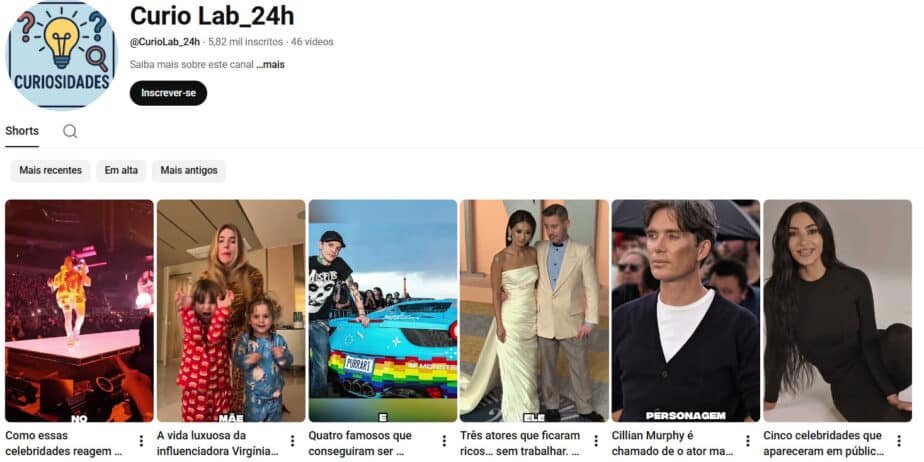Image resolution: width=924 pixels, height=462 pixels.
Task: Expand channel description with '...mais'
Action: coord(270,65)
